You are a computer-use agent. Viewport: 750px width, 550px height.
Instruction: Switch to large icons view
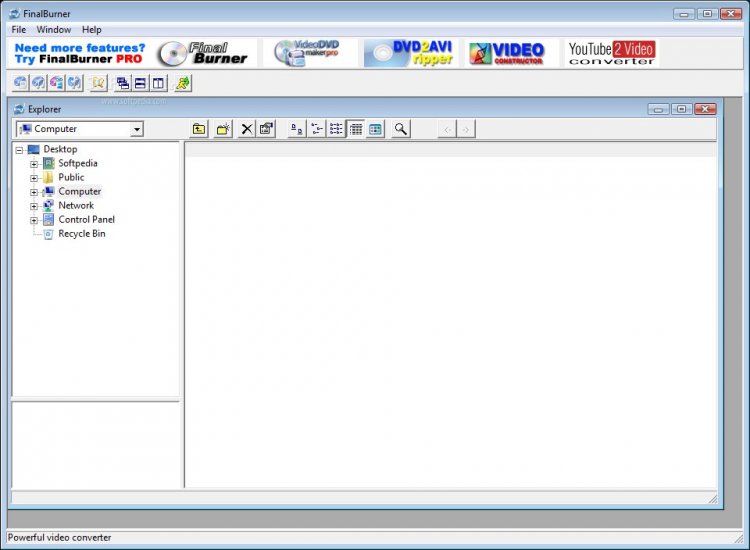pyautogui.click(x=297, y=129)
